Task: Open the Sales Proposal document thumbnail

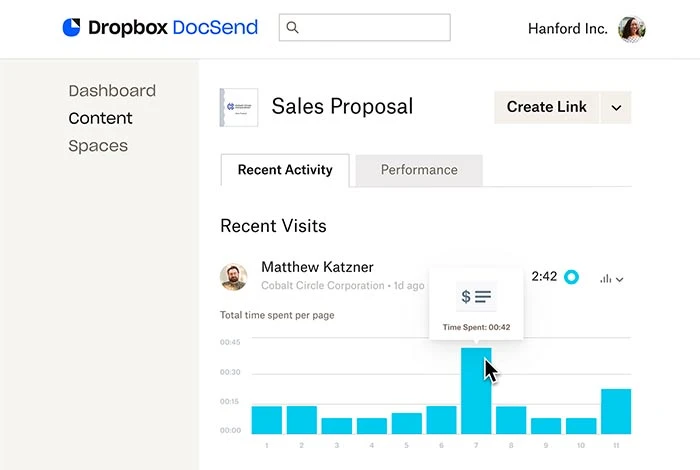Action: 239,108
